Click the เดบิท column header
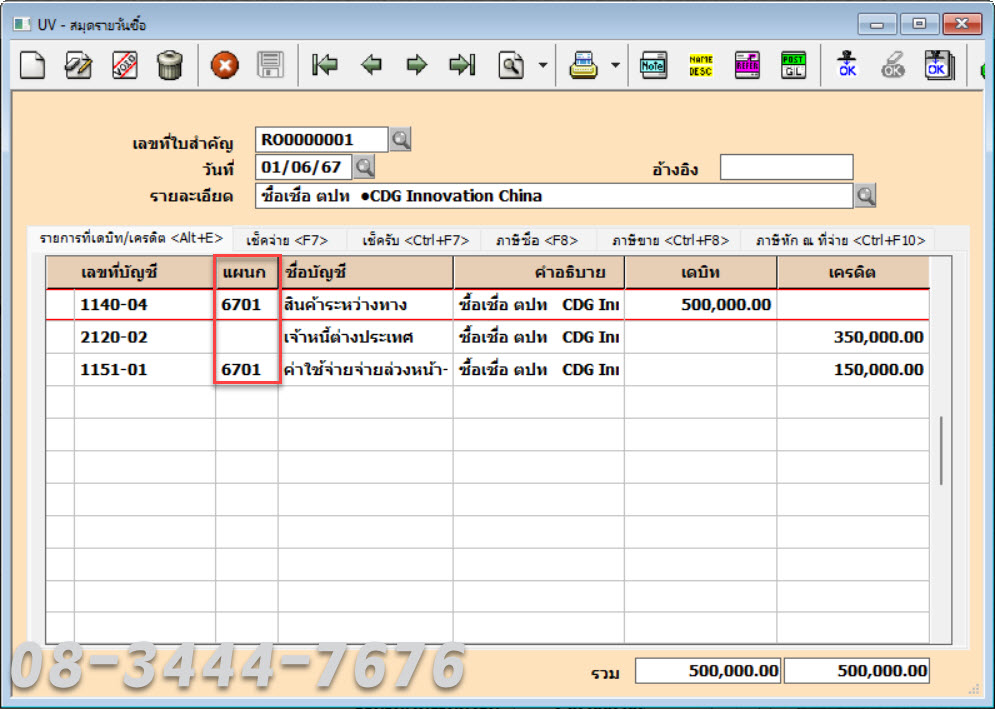 [701, 273]
